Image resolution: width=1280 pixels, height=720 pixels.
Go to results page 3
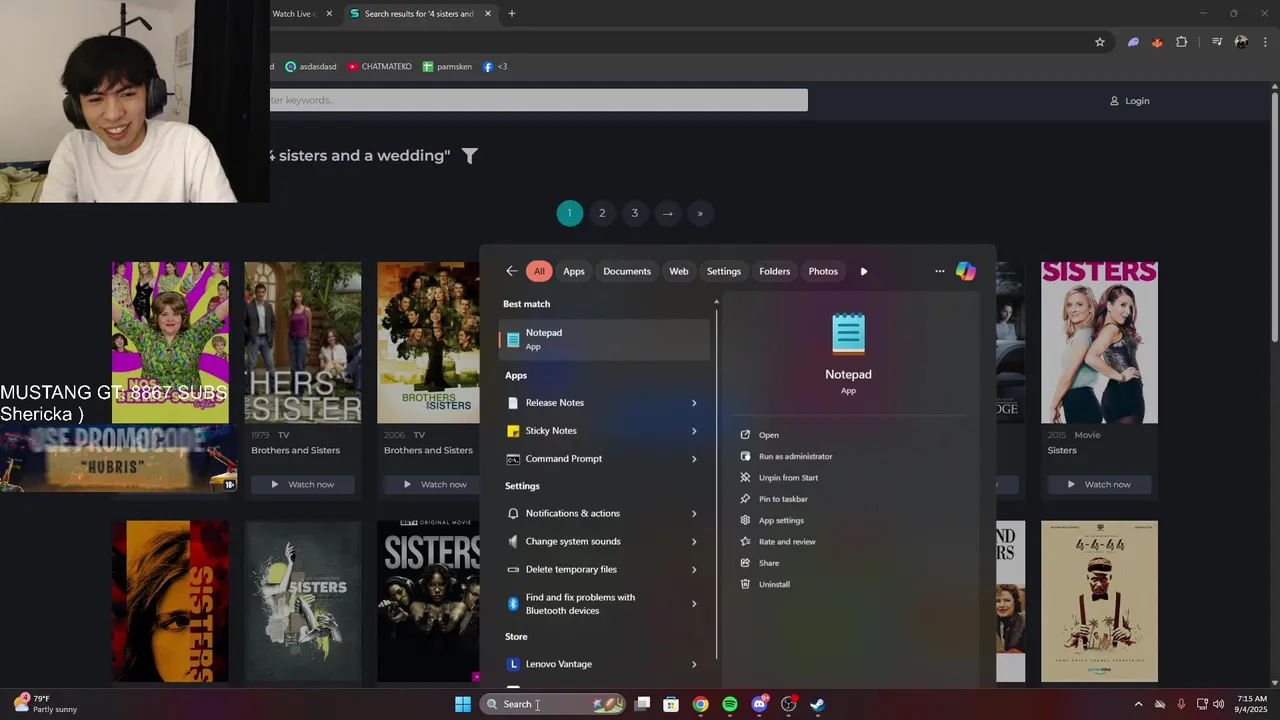[634, 213]
